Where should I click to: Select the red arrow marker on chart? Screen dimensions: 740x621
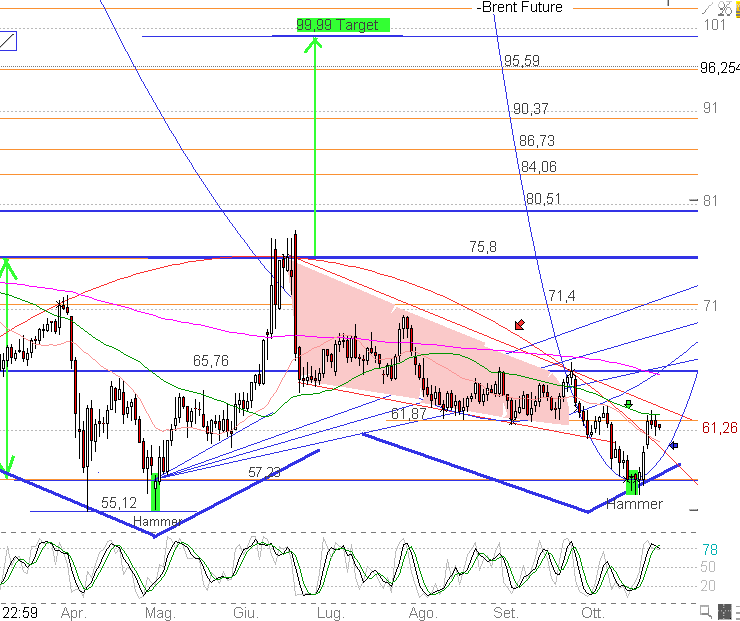tap(518, 324)
